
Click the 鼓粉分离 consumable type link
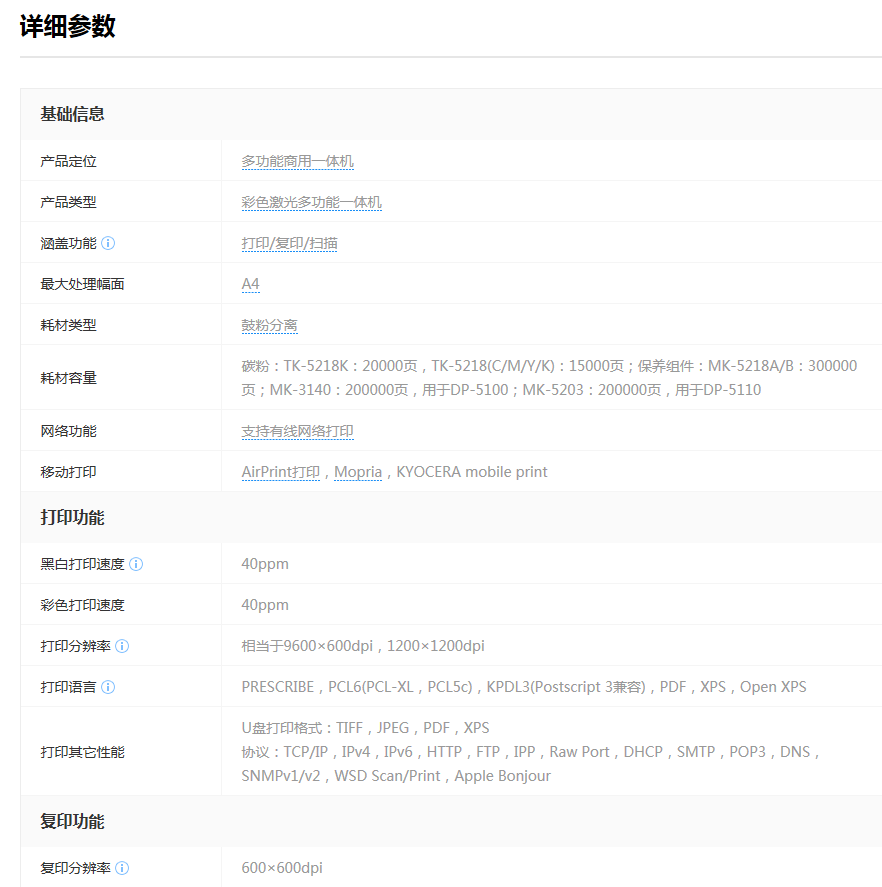269,325
